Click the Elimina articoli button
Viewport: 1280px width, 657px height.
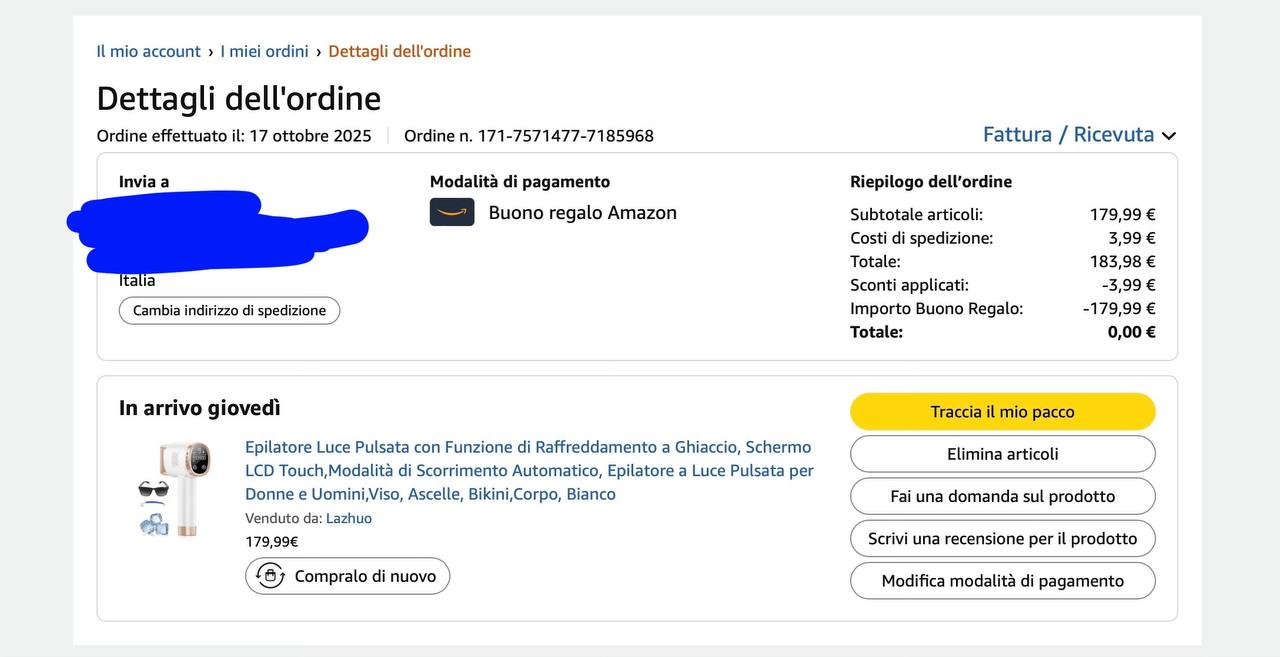coord(1002,454)
